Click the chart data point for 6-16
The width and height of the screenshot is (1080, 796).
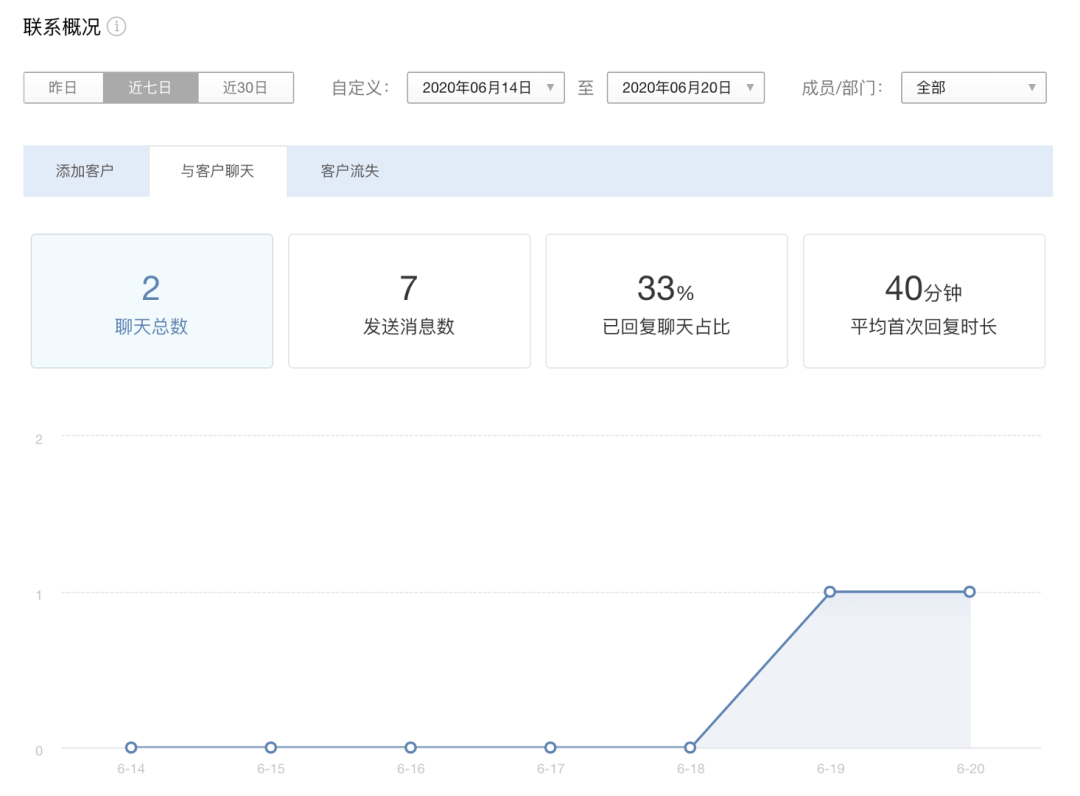pyautogui.click(x=410, y=747)
